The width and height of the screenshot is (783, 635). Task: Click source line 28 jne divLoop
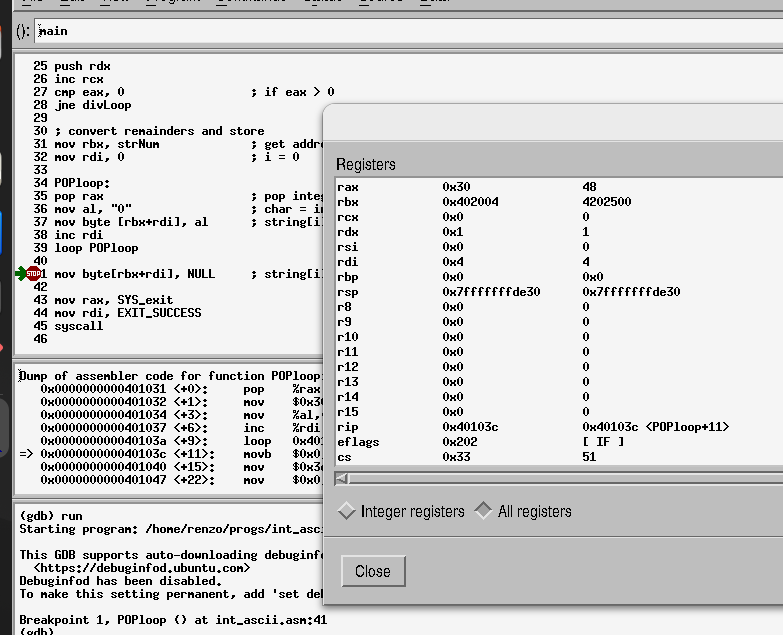click(x=82, y=105)
